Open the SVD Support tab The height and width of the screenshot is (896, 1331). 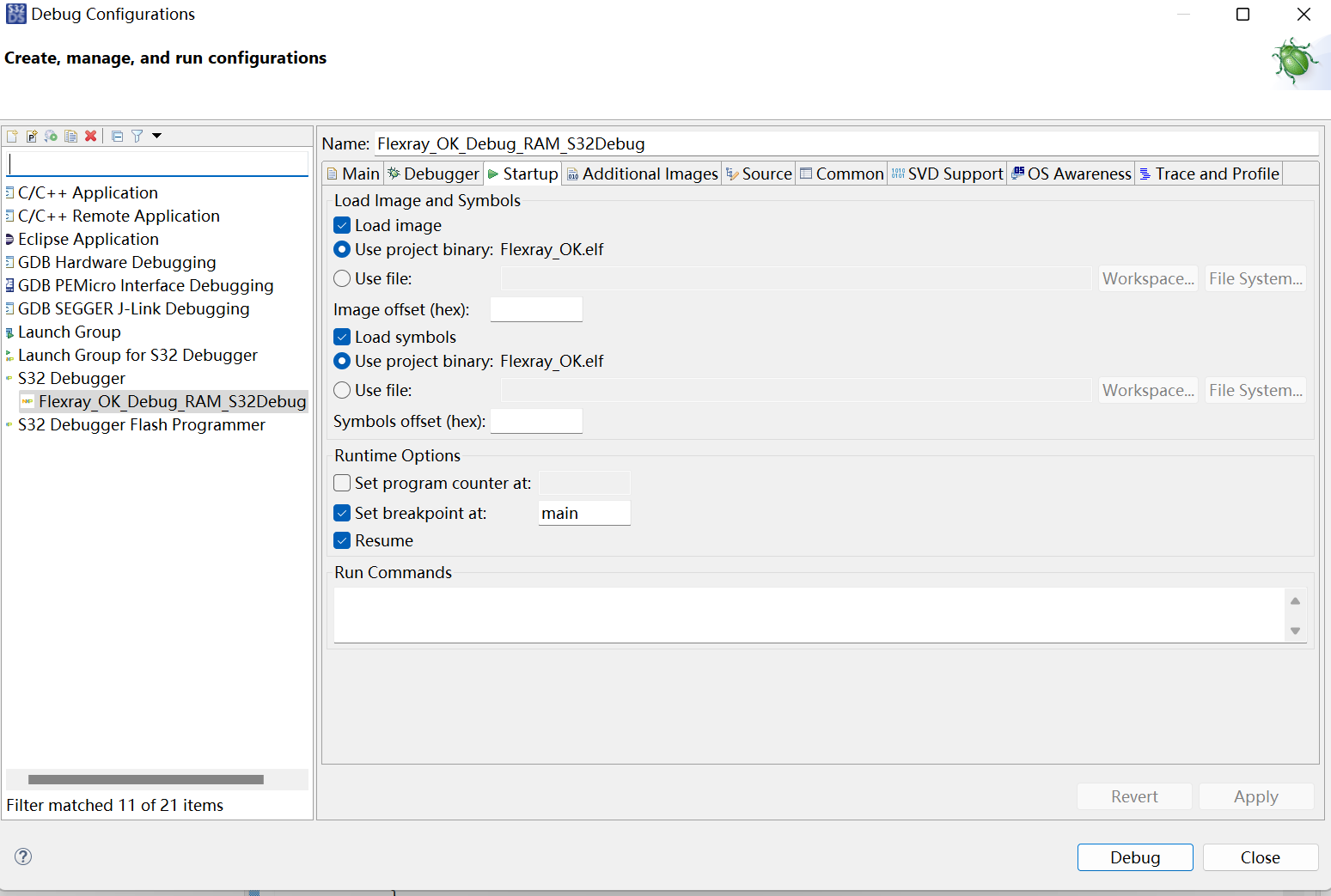pos(947,174)
